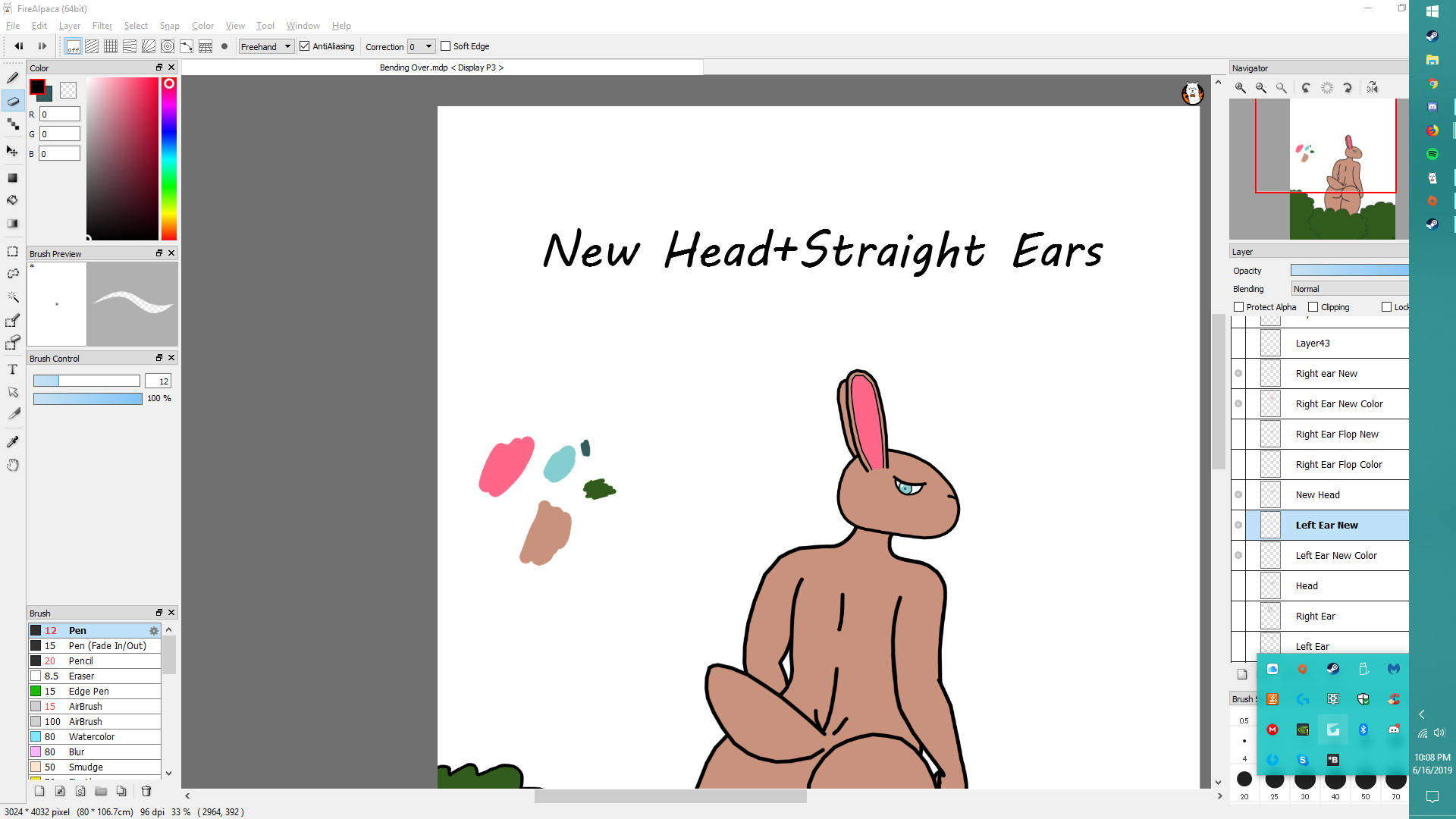The width and height of the screenshot is (1456, 819).
Task: Choose the Magic Wand tool
Action: pos(13,297)
